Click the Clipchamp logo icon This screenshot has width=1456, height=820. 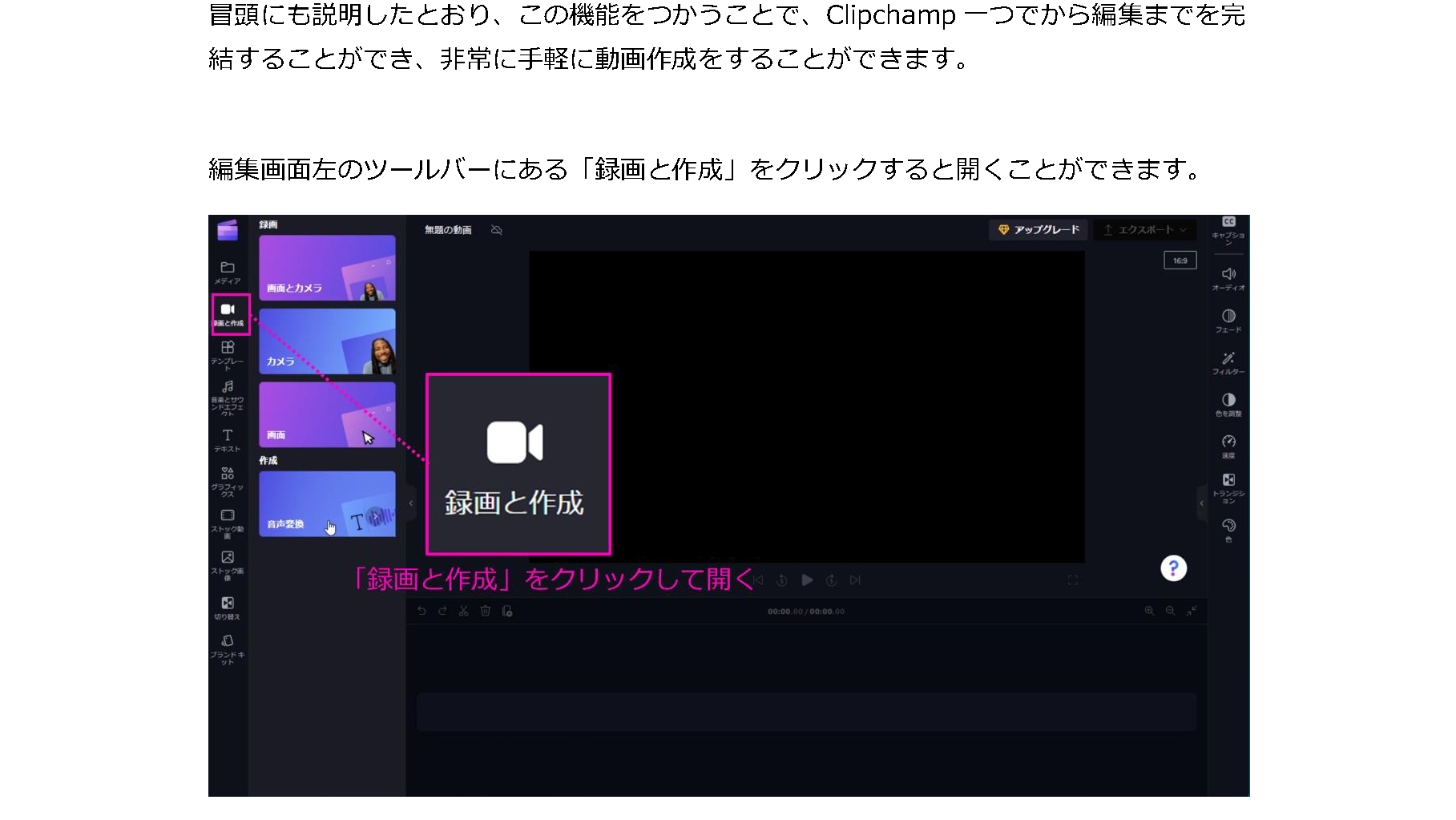point(228,231)
